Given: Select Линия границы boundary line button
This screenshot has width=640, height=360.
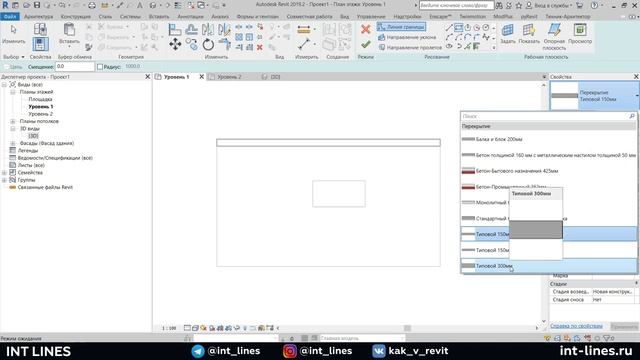Looking at the screenshot, I should click(401, 27).
